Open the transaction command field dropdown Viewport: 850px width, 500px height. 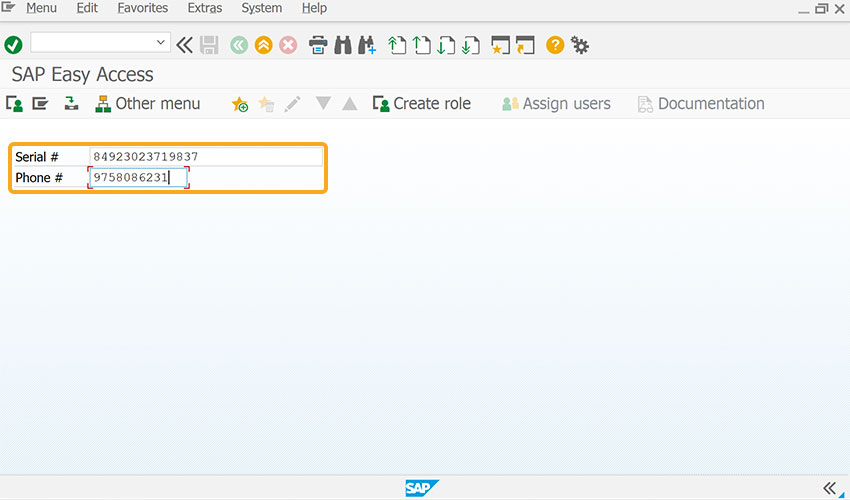click(160, 42)
